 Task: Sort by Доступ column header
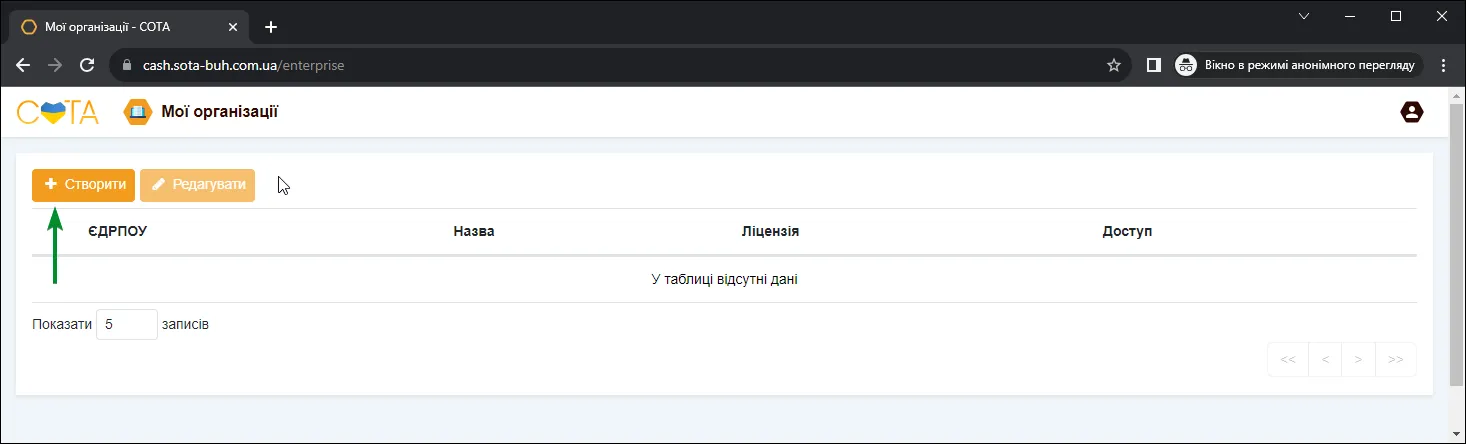coord(1127,231)
